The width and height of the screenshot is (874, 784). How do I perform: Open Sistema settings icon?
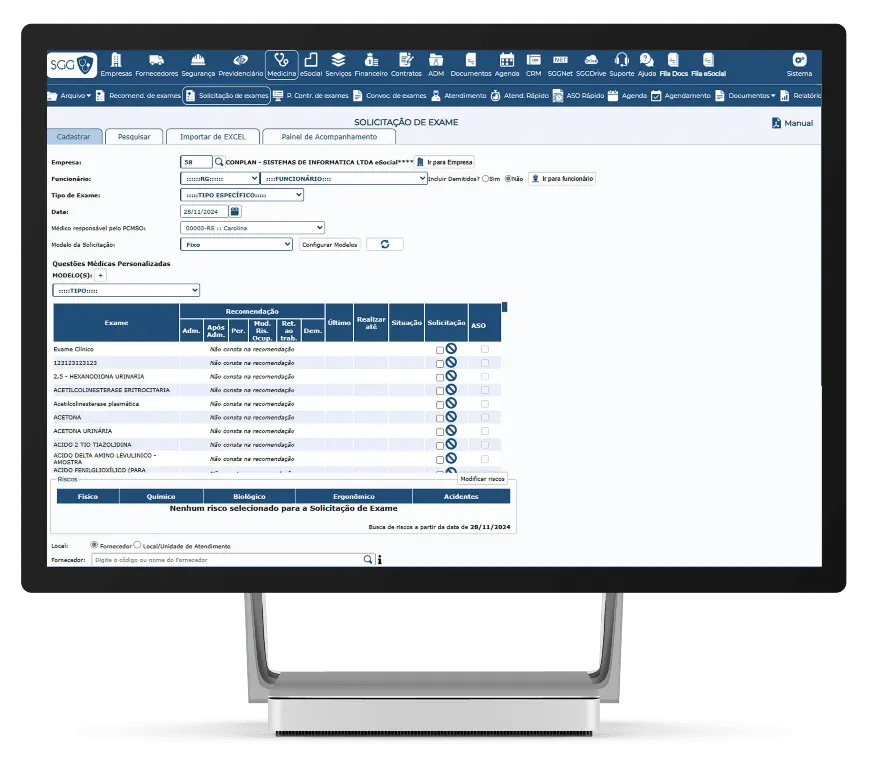[x=799, y=65]
